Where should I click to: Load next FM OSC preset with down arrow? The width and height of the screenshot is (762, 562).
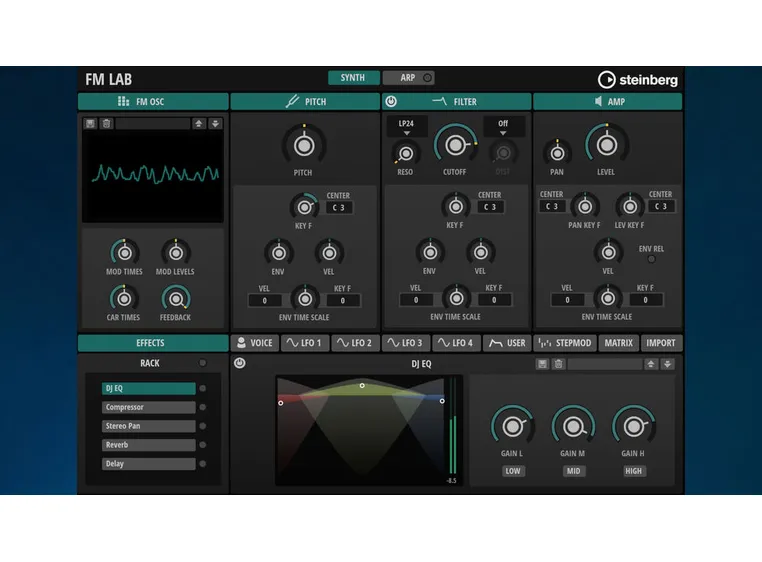(215, 123)
